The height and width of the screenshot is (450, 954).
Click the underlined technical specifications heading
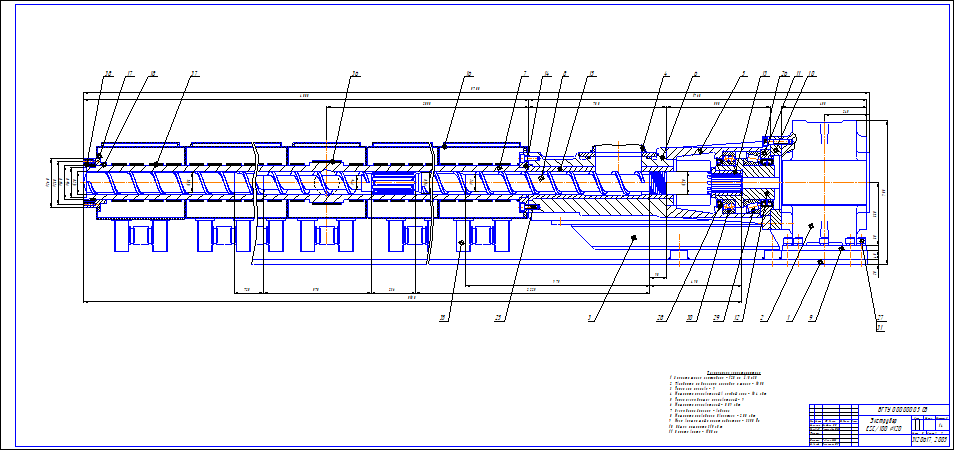[734, 372]
